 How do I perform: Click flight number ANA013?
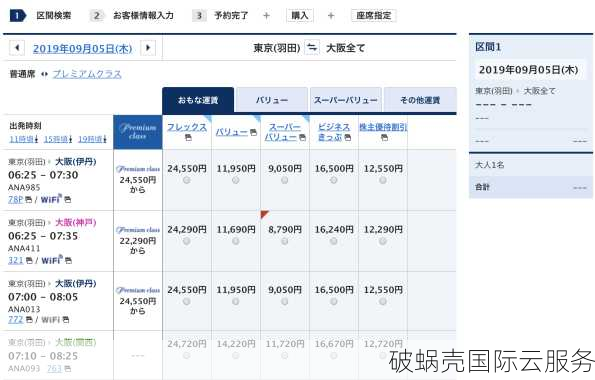(24, 309)
